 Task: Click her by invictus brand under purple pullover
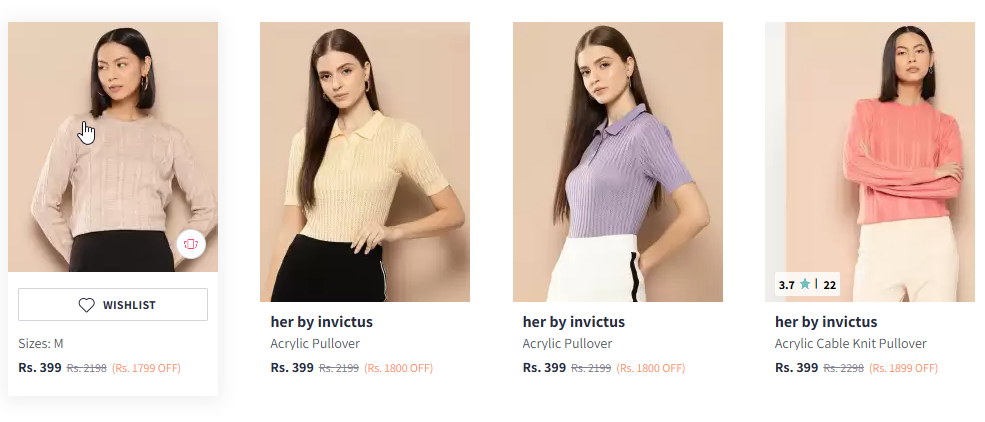(x=574, y=322)
